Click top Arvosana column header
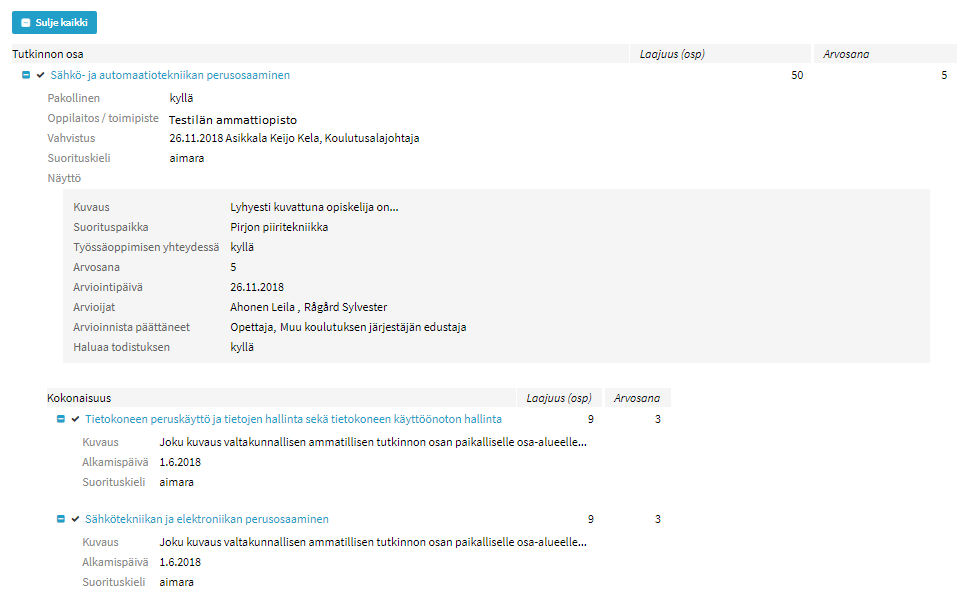Screen dimensions: 958x602 (845, 54)
